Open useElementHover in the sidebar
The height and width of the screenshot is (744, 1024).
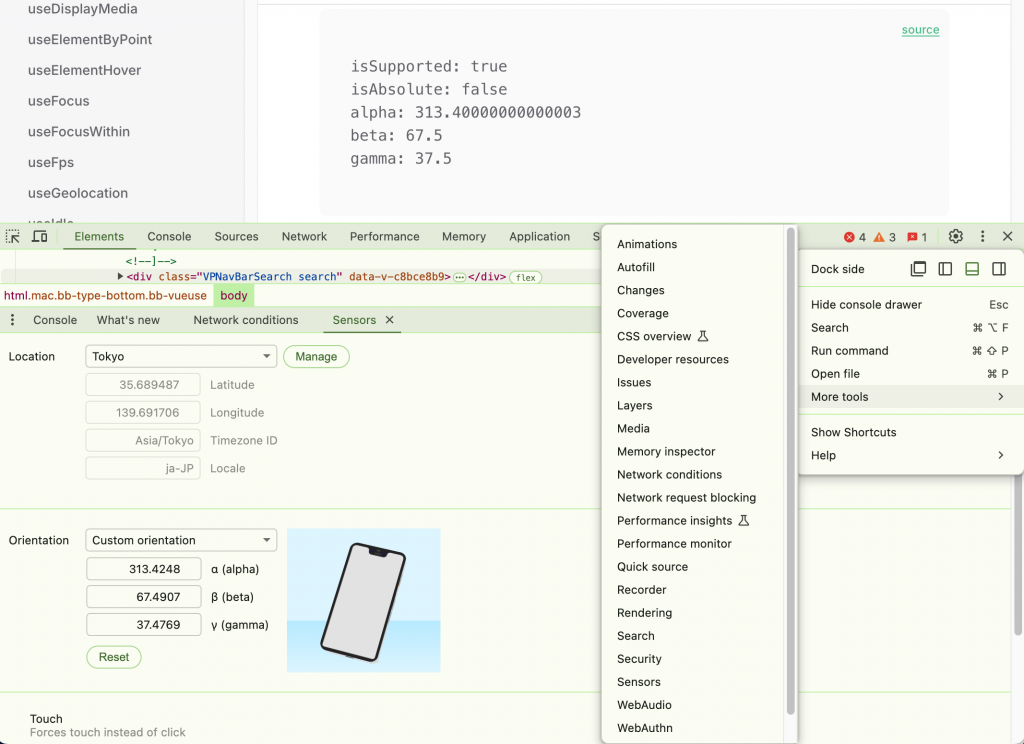pyautogui.click(x=84, y=70)
